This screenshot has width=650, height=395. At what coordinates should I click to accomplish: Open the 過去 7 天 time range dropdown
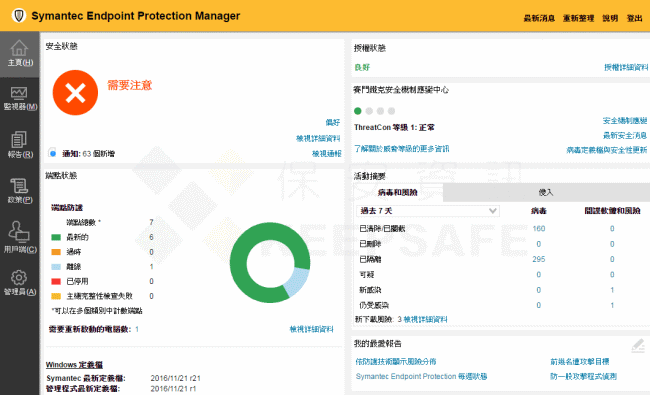(427, 211)
